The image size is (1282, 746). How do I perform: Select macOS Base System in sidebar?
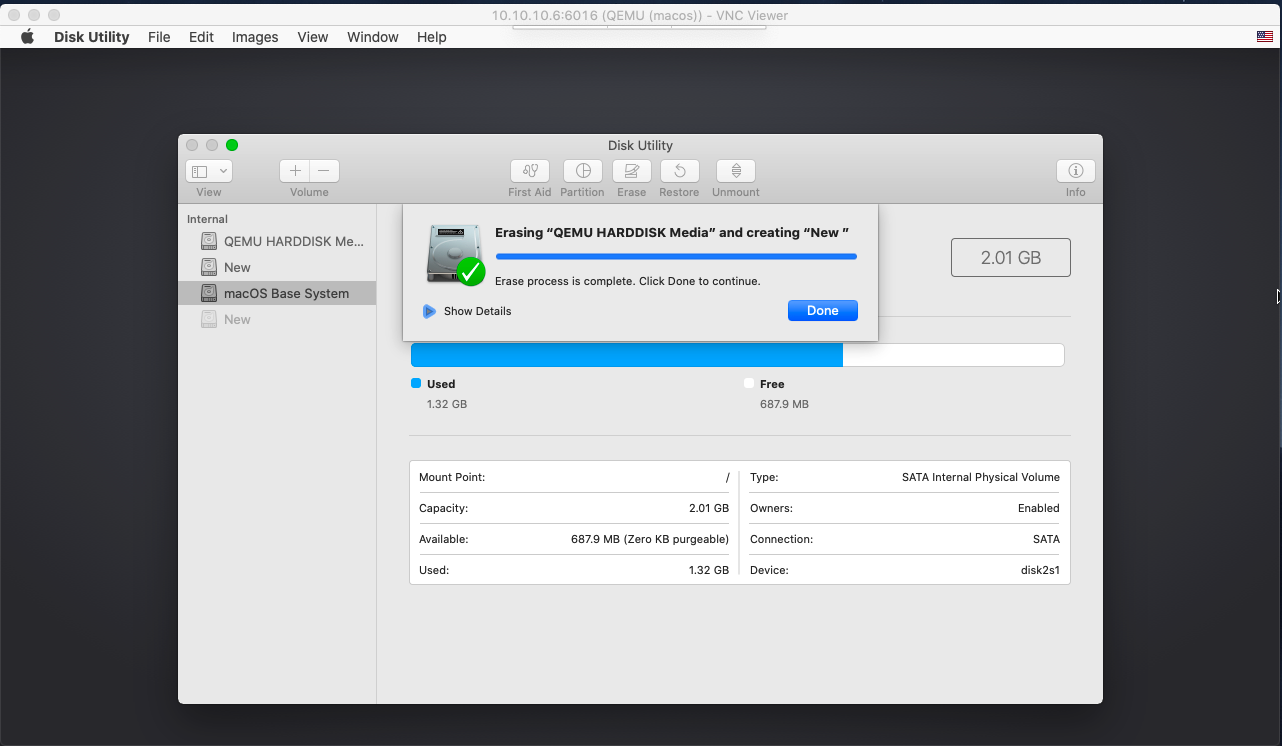pyautogui.click(x=277, y=293)
